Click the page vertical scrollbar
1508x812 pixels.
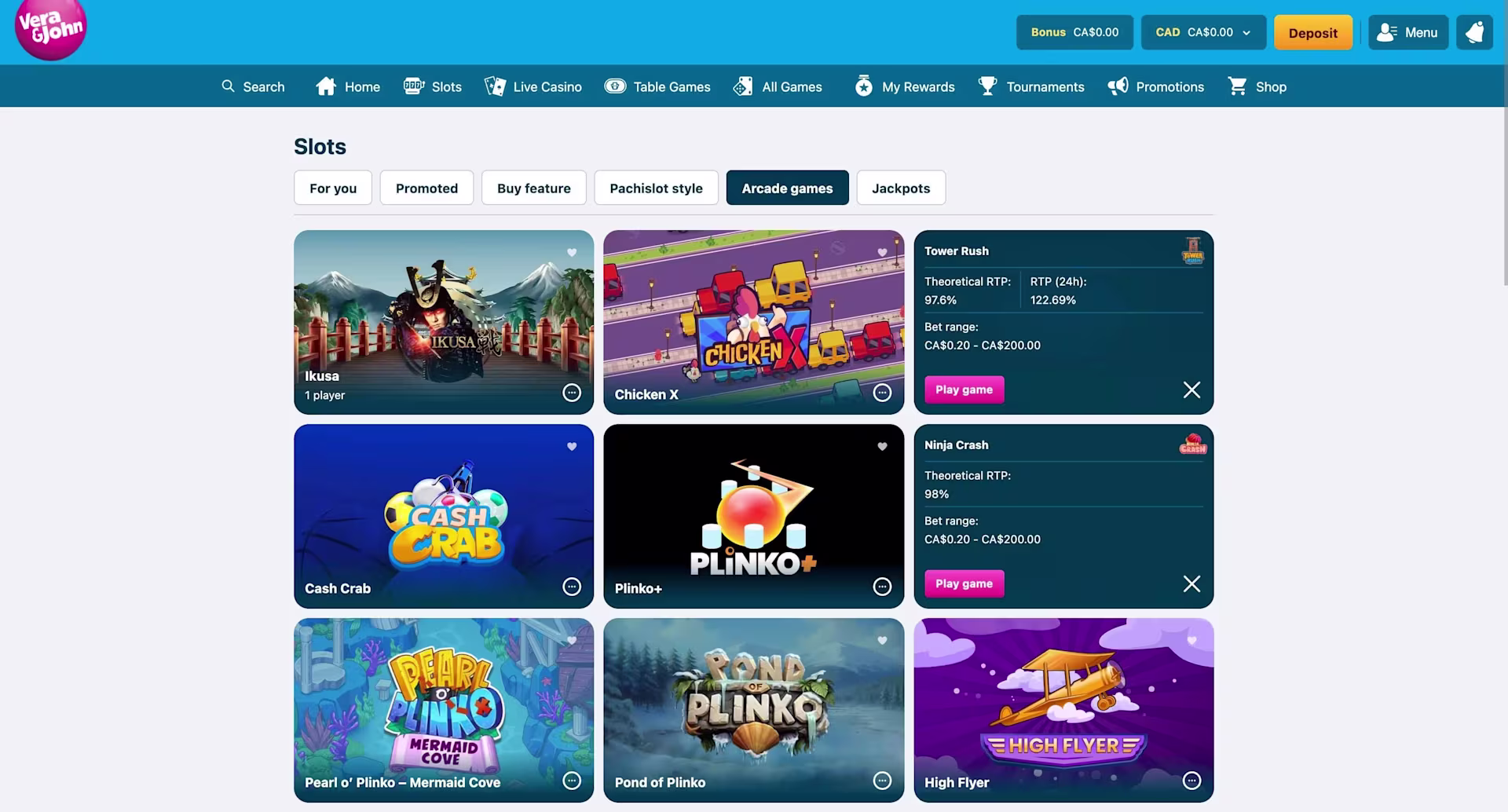point(1505,141)
